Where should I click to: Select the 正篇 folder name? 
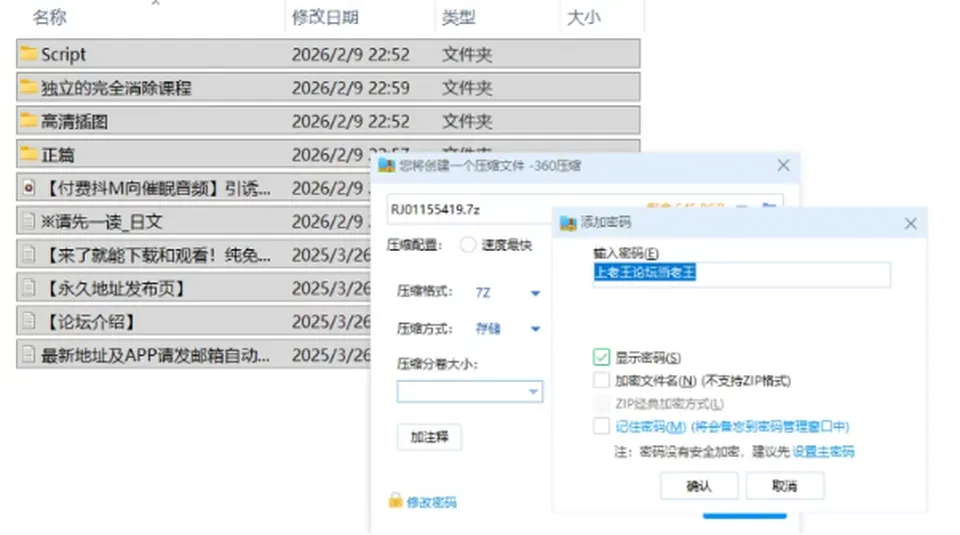58,155
